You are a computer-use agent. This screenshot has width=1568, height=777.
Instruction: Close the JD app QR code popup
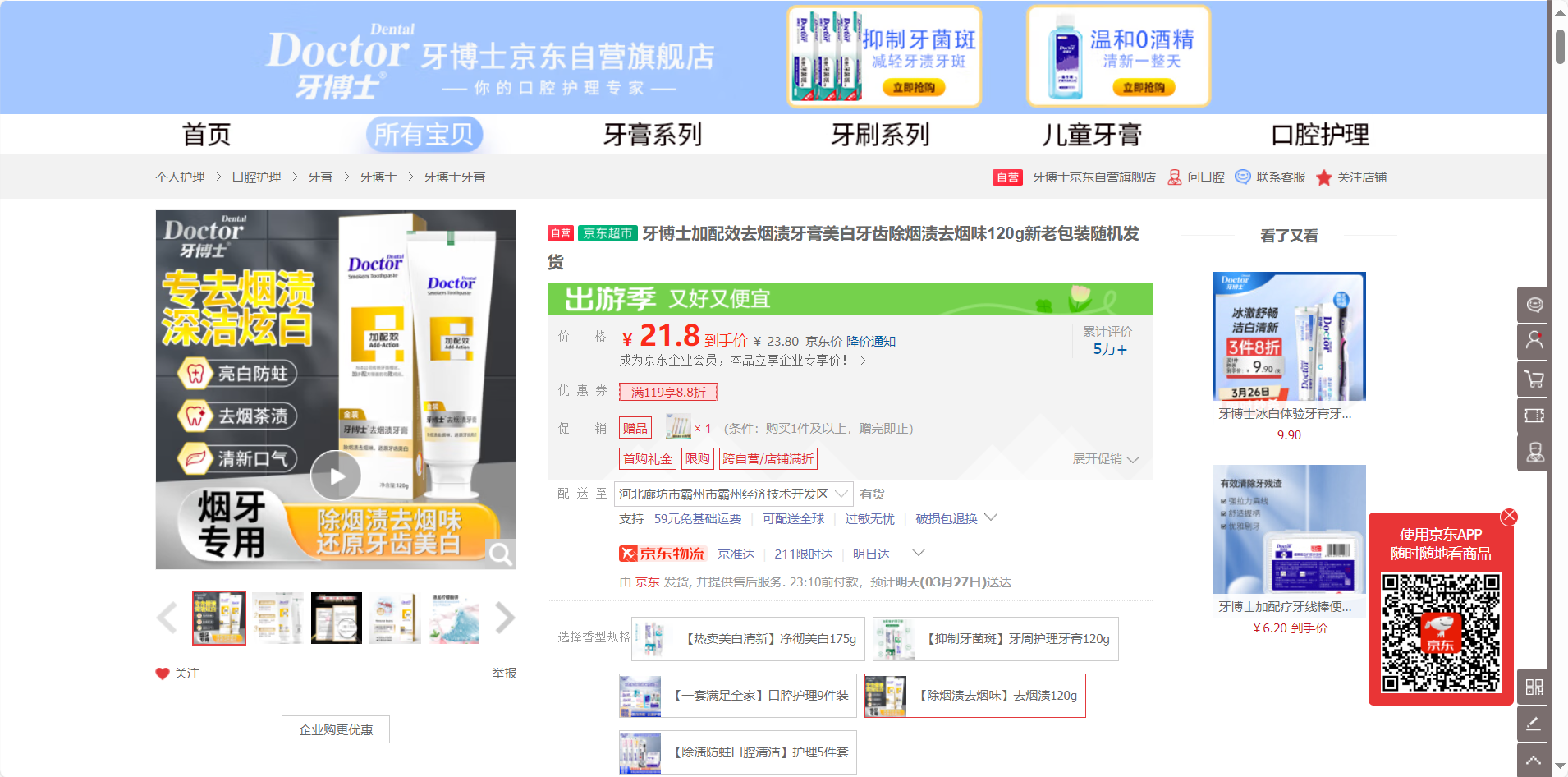pyautogui.click(x=1509, y=517)
